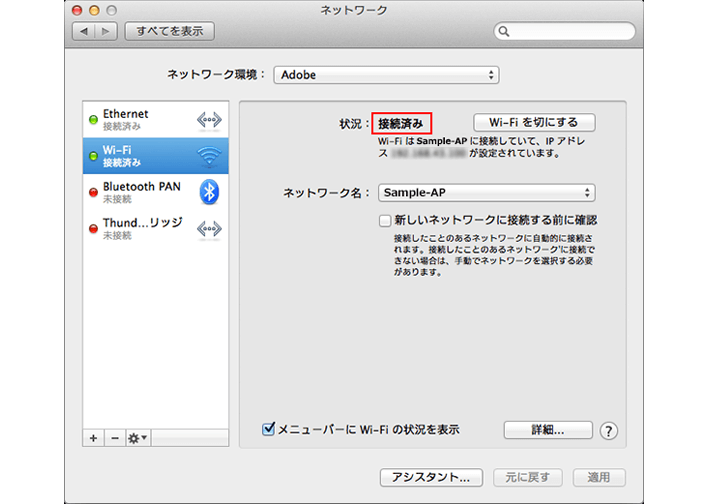Open the advanced 詳細 settings button
The width and height of the screenshot is (710, 504).
547,430
